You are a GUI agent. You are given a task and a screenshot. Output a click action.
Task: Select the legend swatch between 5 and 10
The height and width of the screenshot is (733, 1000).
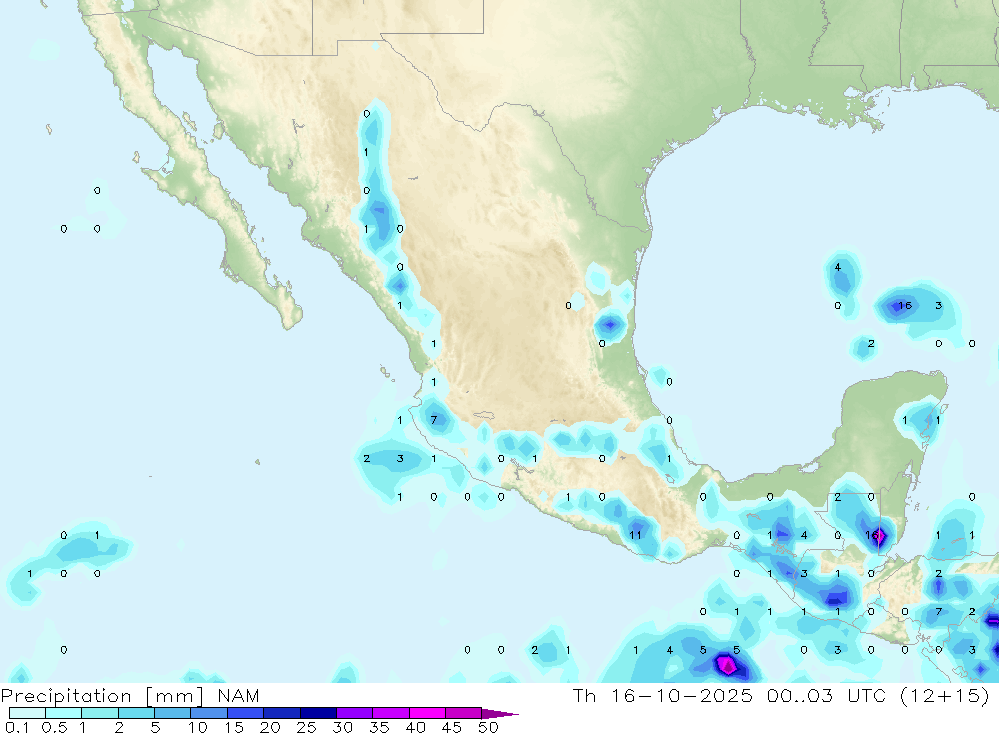pos(172,713)
